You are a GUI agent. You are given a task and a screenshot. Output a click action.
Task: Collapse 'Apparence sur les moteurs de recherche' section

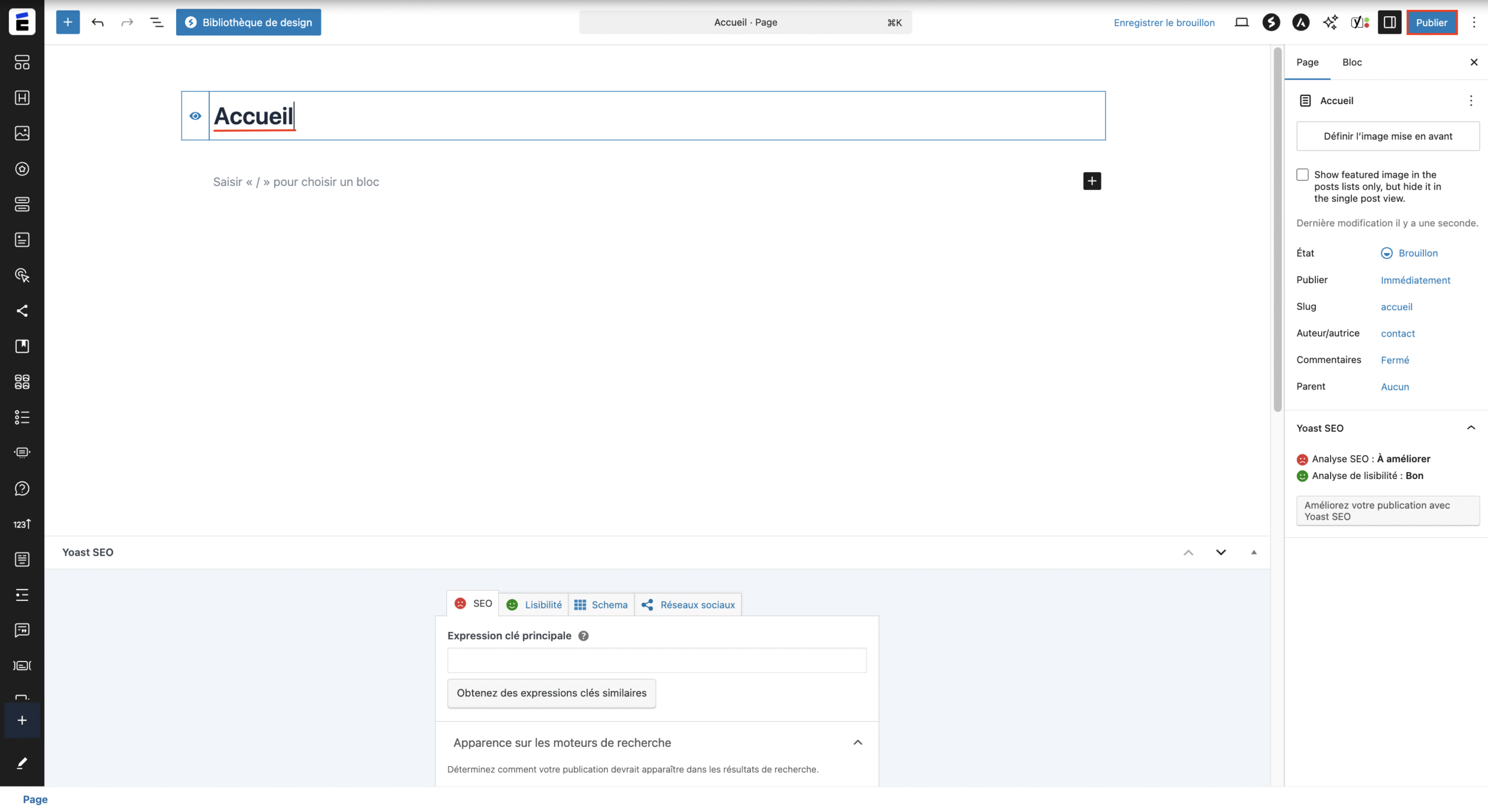(857, 742)
